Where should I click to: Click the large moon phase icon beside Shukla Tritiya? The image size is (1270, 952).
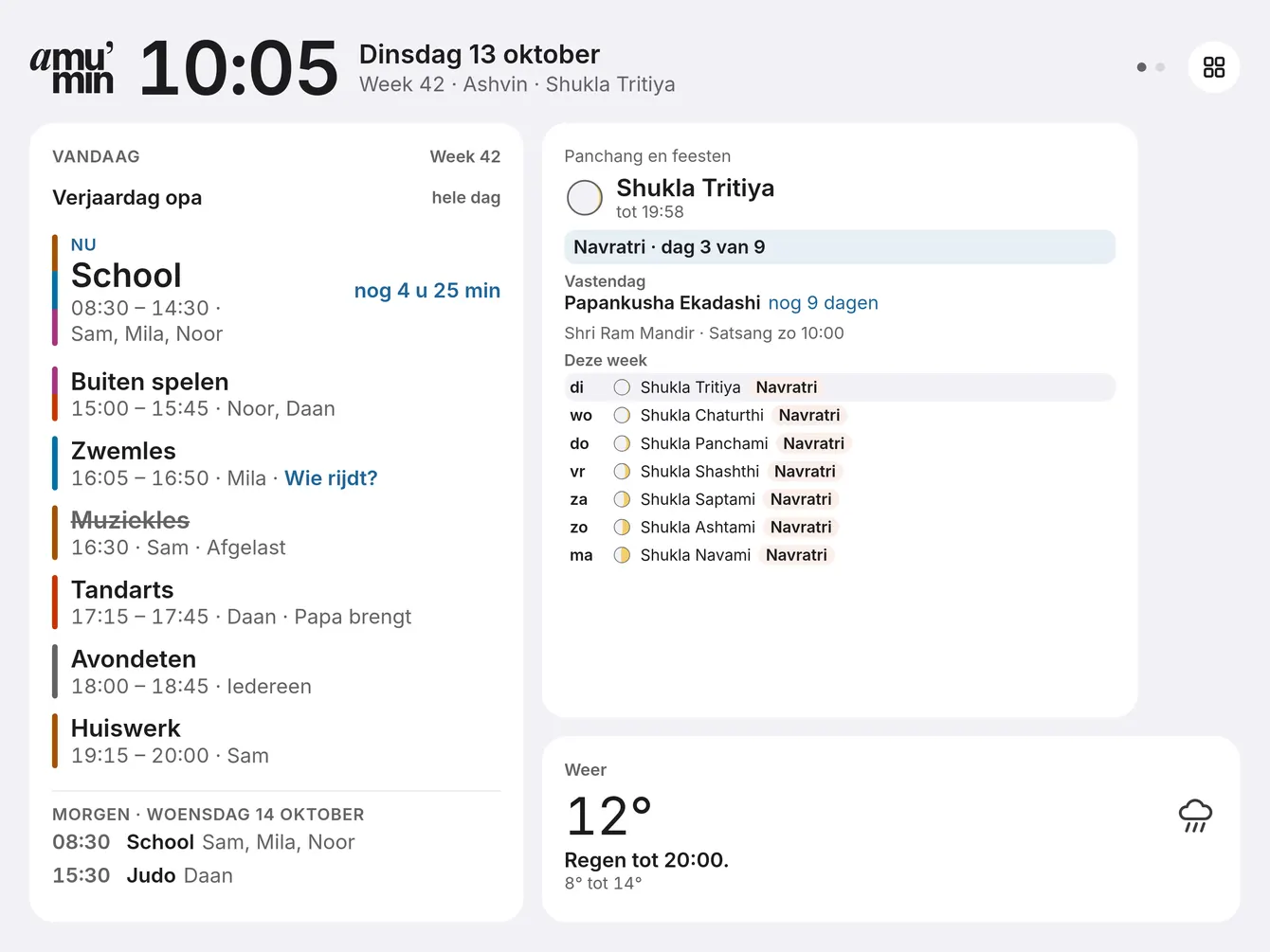(x=585, y=198)
